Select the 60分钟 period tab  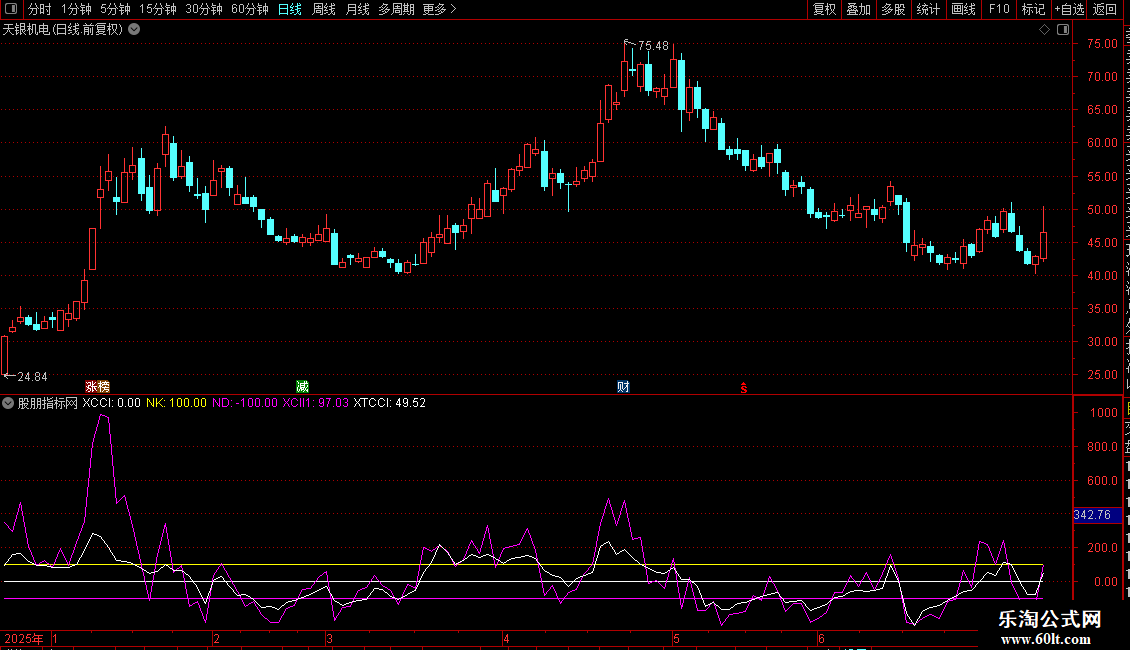[250, 9]
